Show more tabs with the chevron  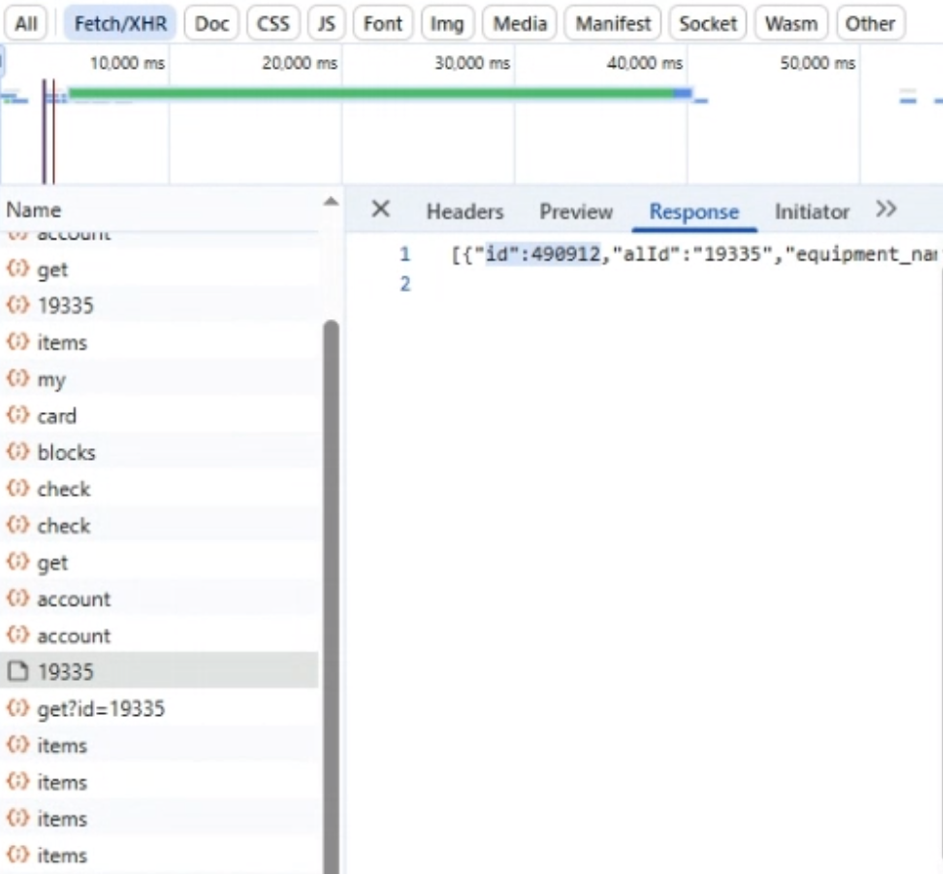pos(885,210)
